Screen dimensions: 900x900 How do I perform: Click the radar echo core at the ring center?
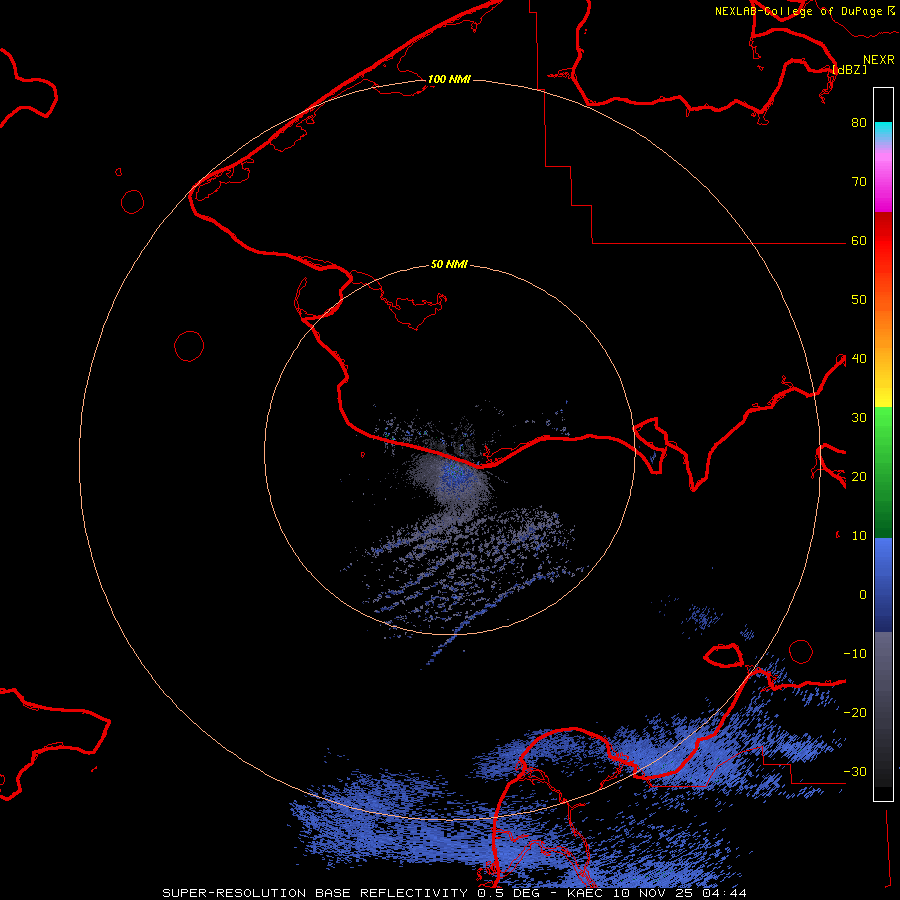457,475
